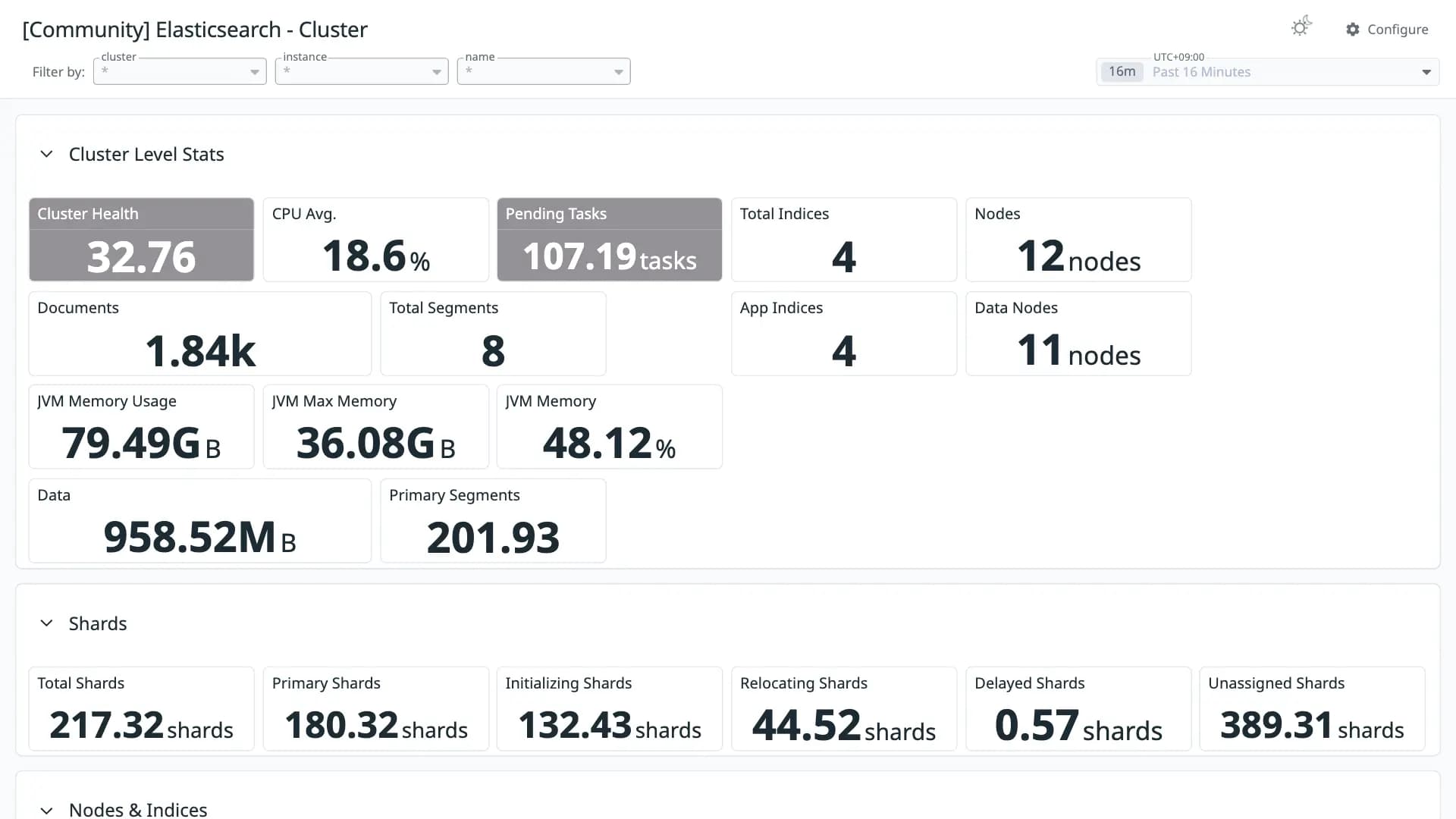
Task: Open the Configure settings
Action: [x=1387, y=30]
